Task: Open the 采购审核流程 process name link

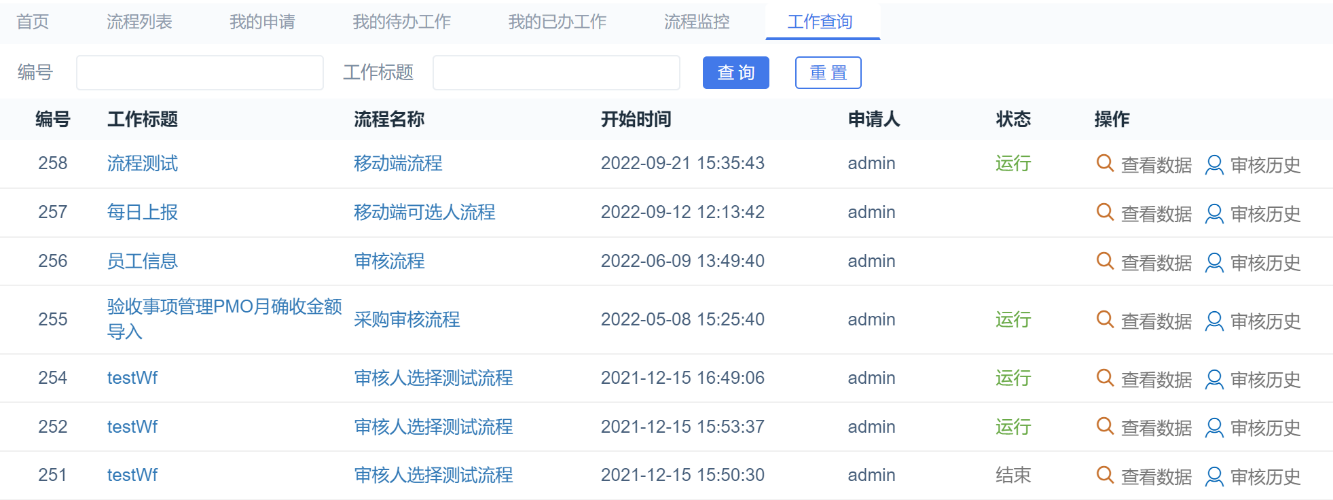Action: click(x=407, y=320)
